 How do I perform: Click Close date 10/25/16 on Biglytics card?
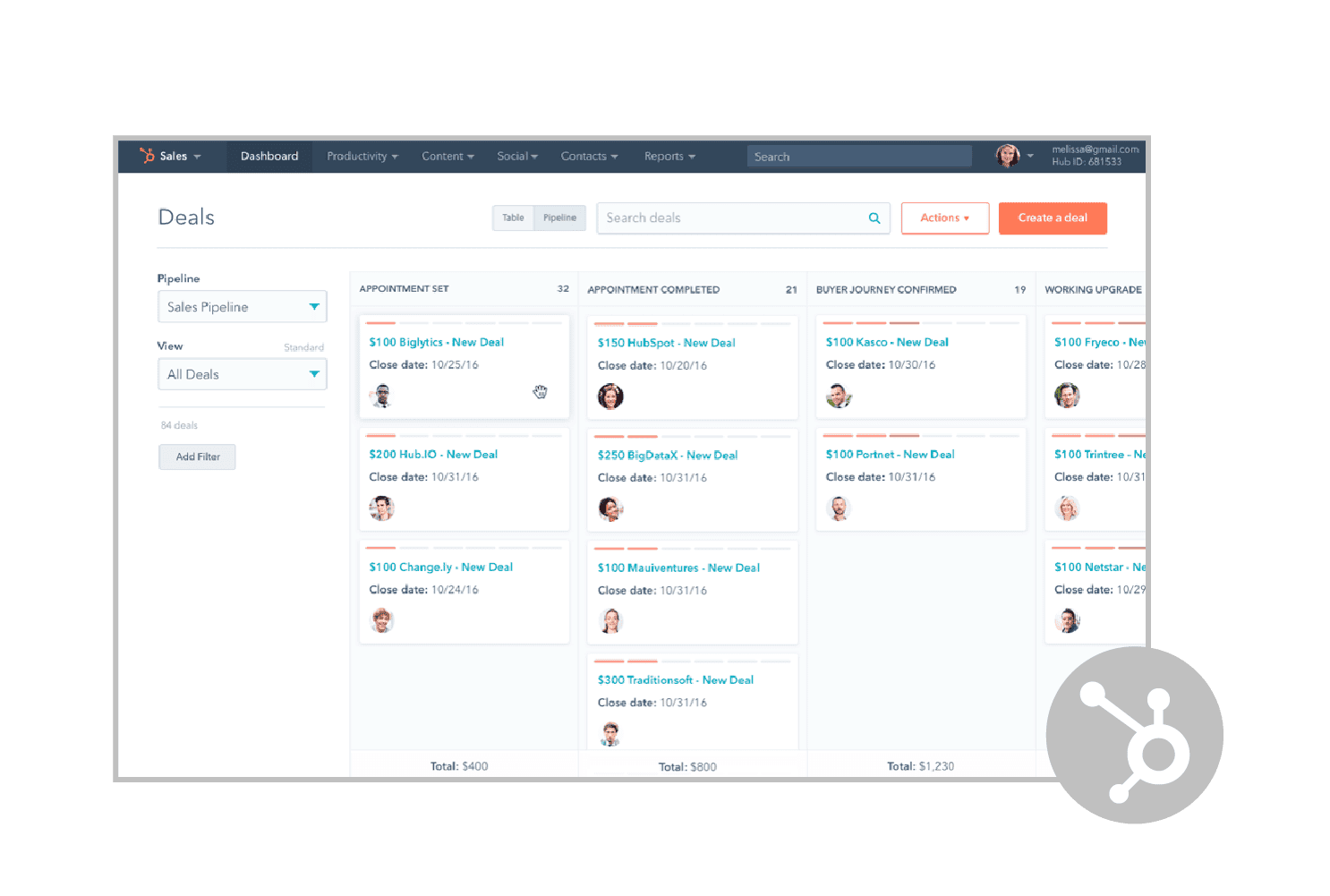tap(423, 365)
